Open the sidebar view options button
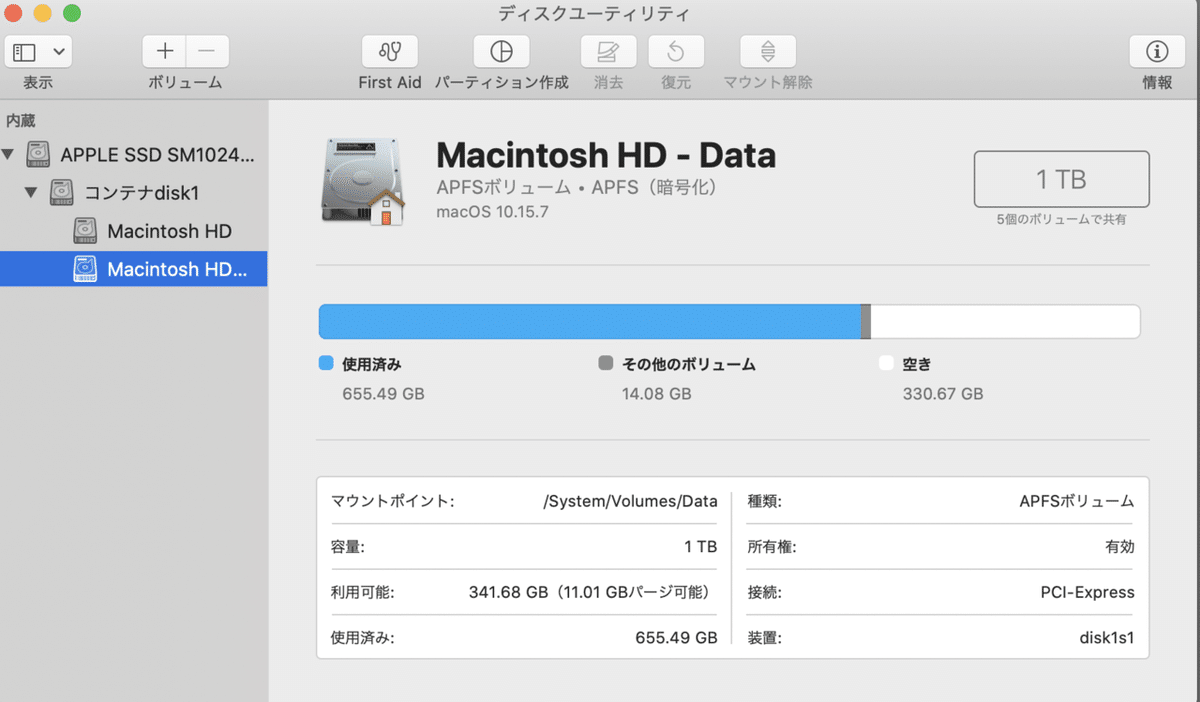This screenshot has height=702, width=1200. coord(38,51)
